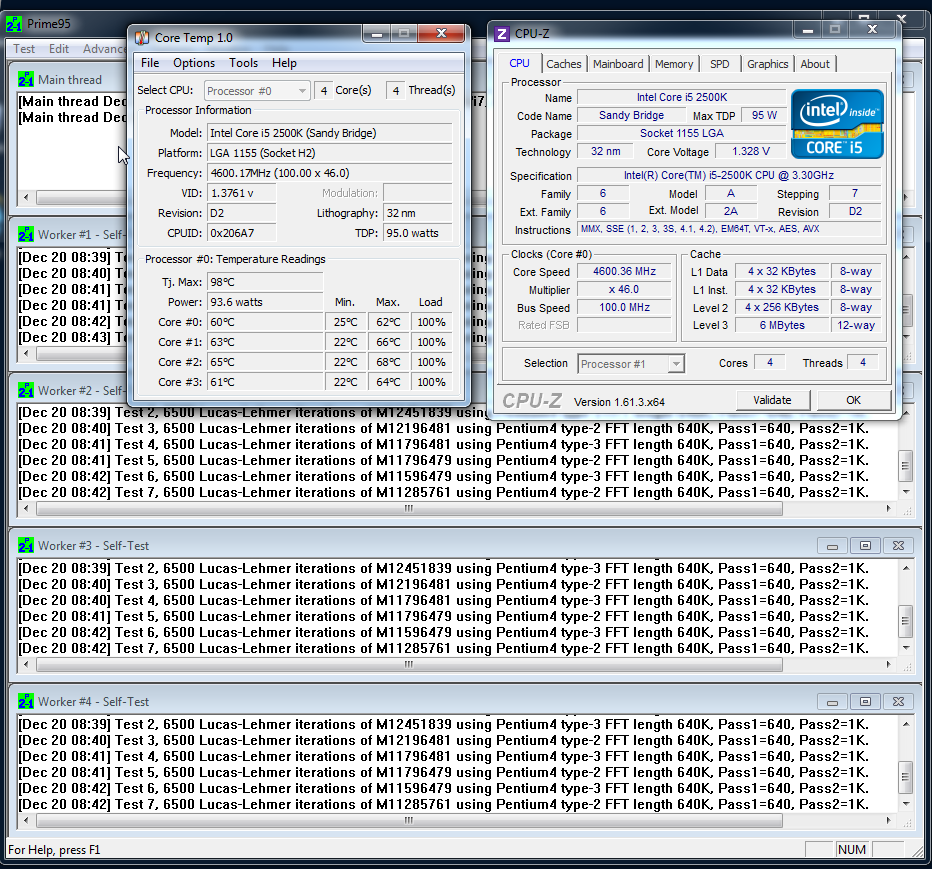
Task: Open the Selection Processor #1 dropdown in CPU-Z
Action: coord(631,364)
